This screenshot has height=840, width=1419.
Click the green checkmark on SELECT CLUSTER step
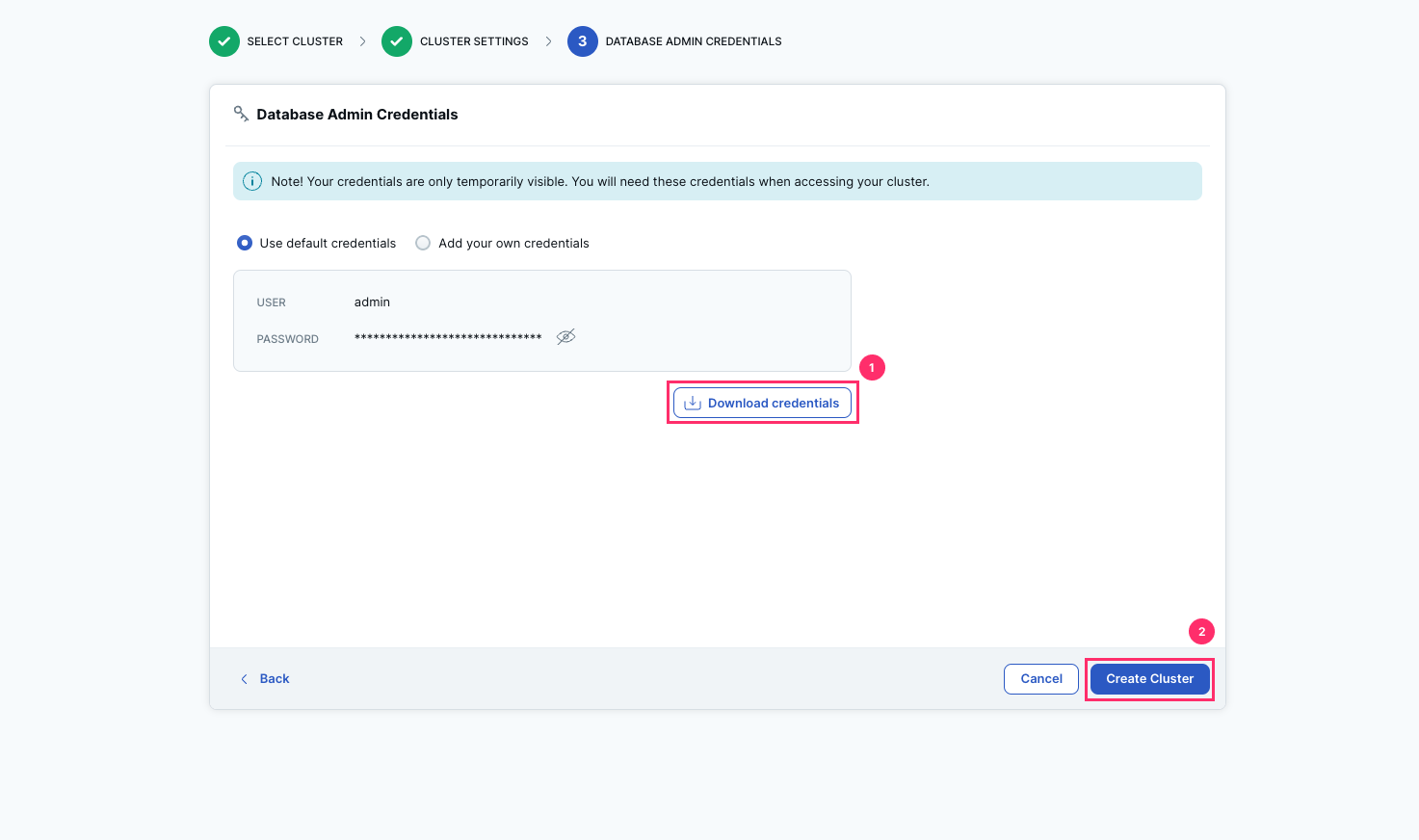[x=223, y=40]
